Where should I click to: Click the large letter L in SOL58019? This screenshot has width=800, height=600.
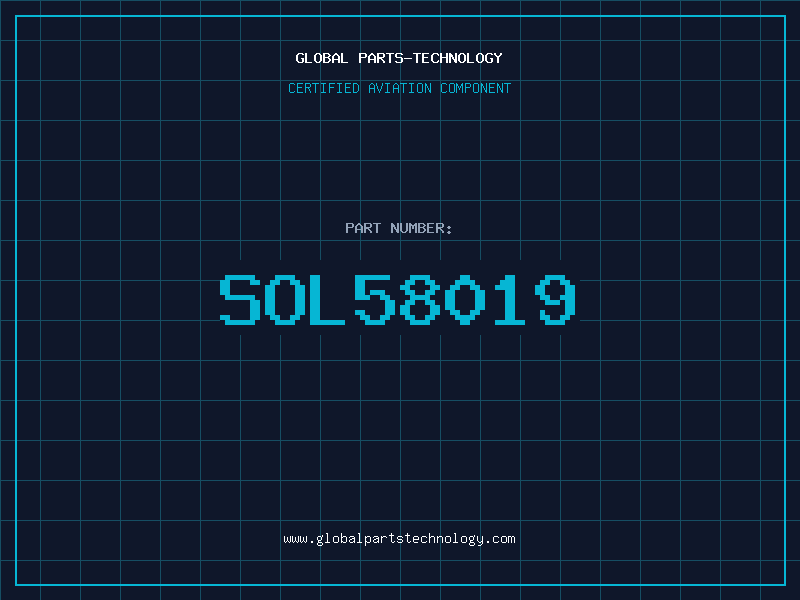point(327,299)
